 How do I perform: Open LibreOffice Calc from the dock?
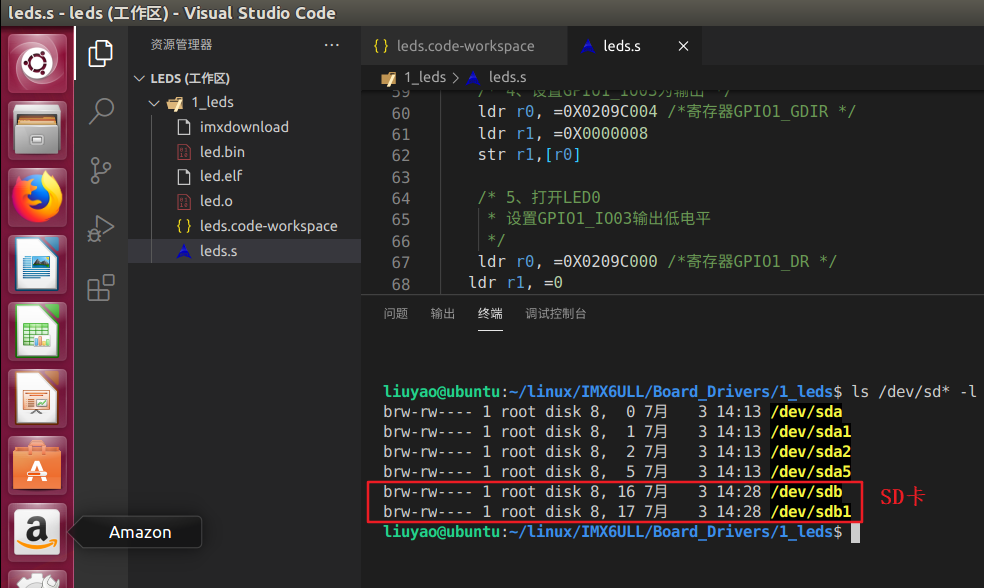38,331
